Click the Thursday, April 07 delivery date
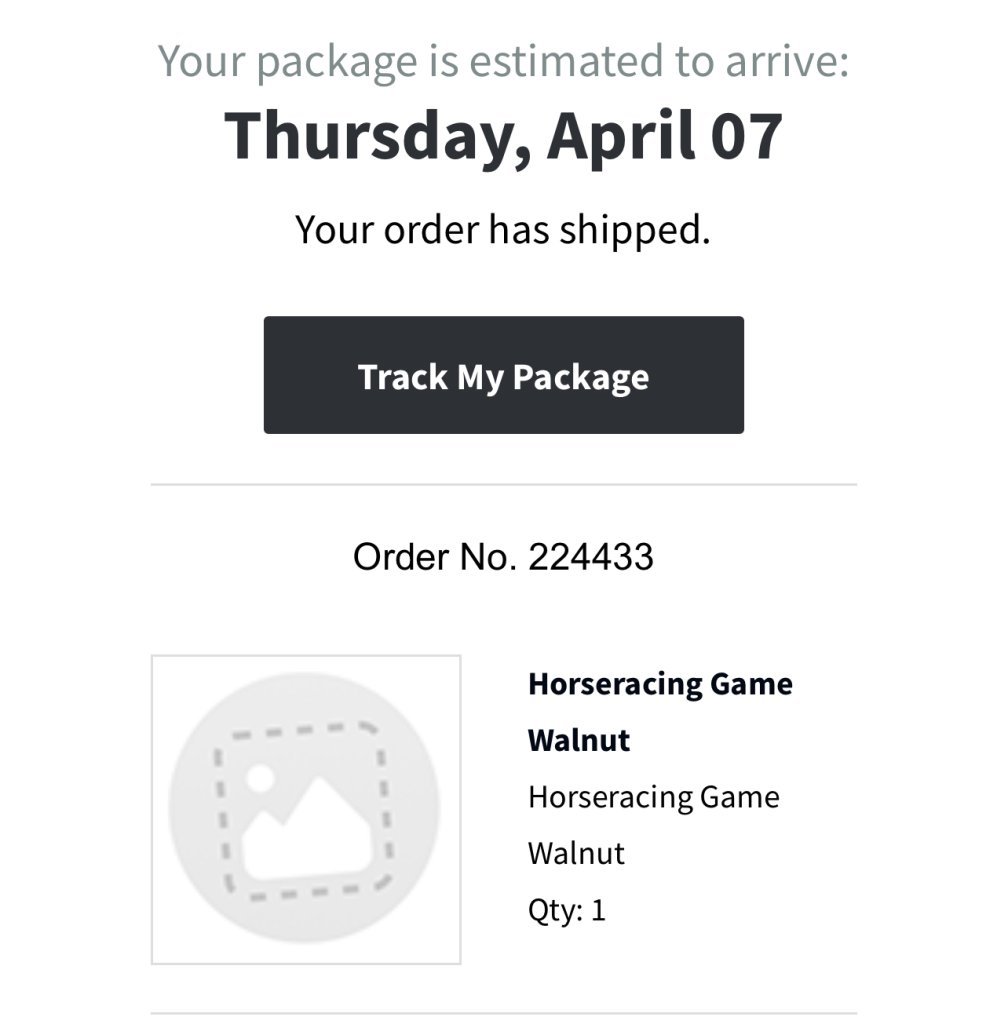Image resolution: width=1008 pixels, height=1024 pixels. click(503, 135)
